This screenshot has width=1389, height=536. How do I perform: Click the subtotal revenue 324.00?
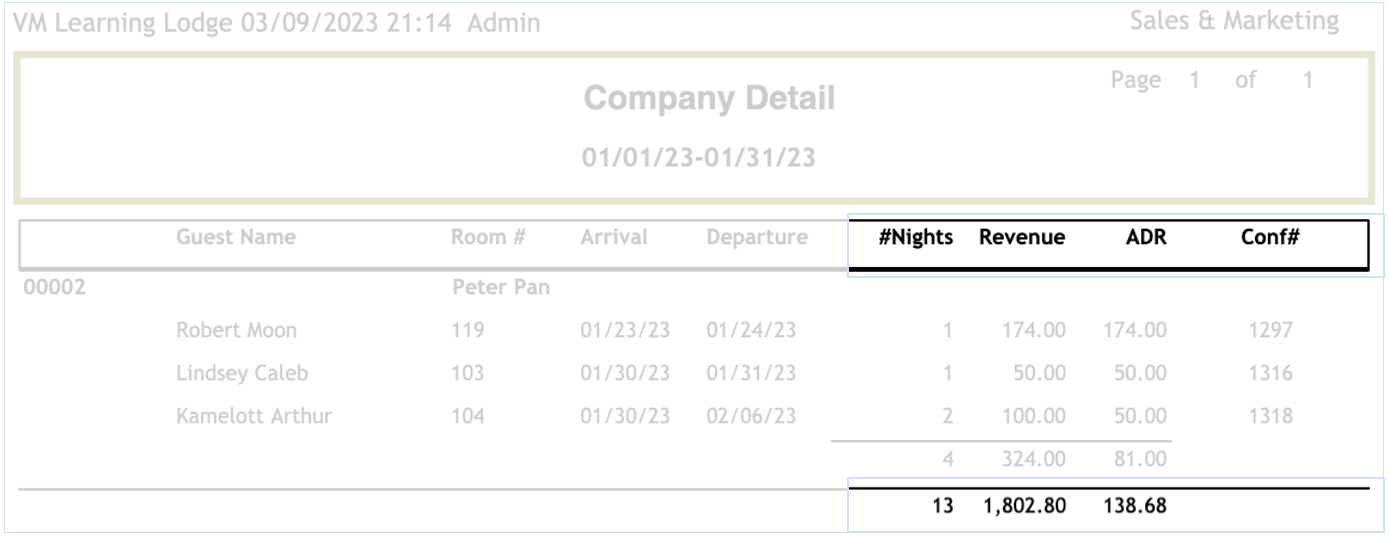(x=1033, y=460)
